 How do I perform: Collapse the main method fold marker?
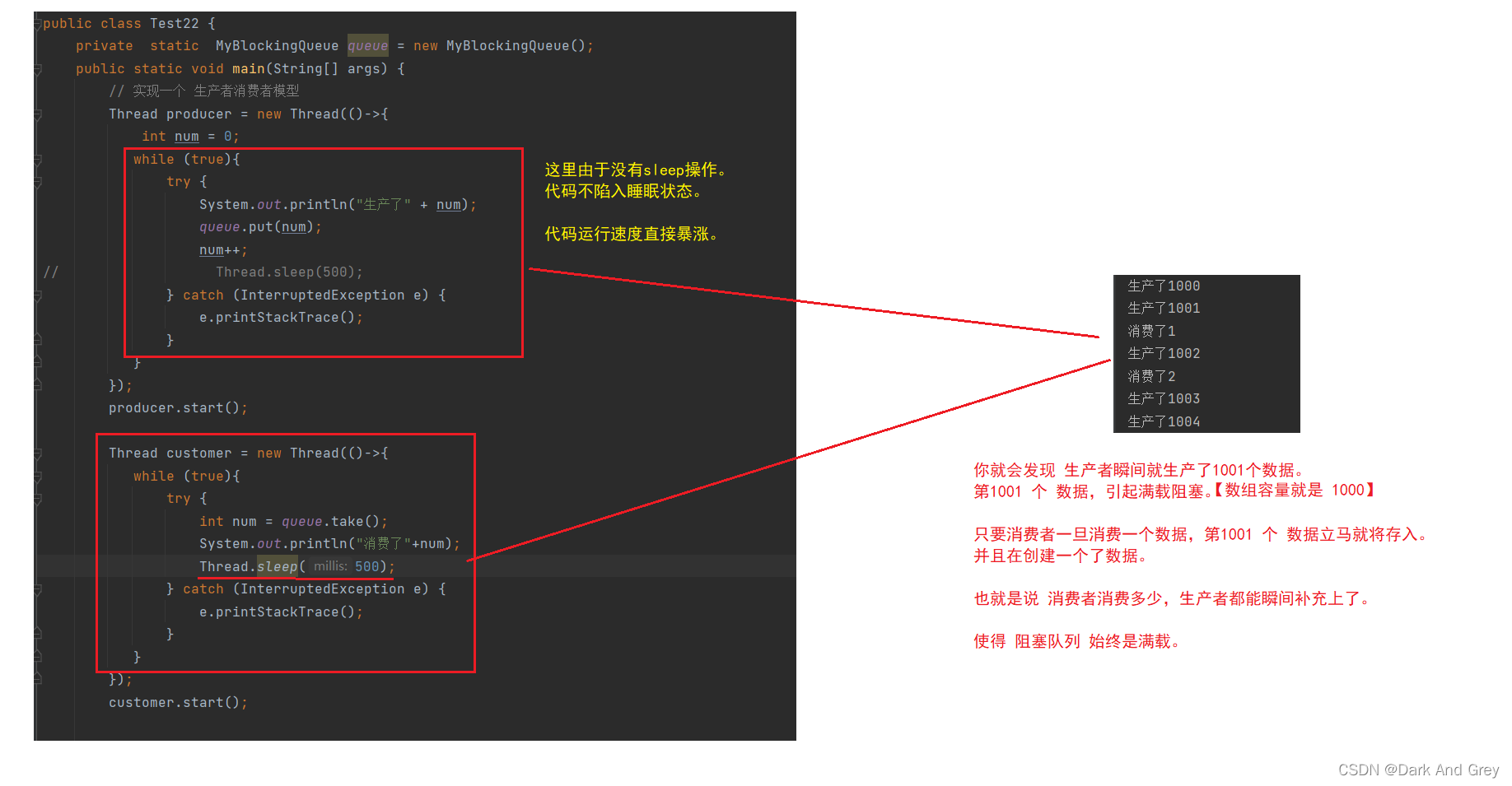coord(38,70)
